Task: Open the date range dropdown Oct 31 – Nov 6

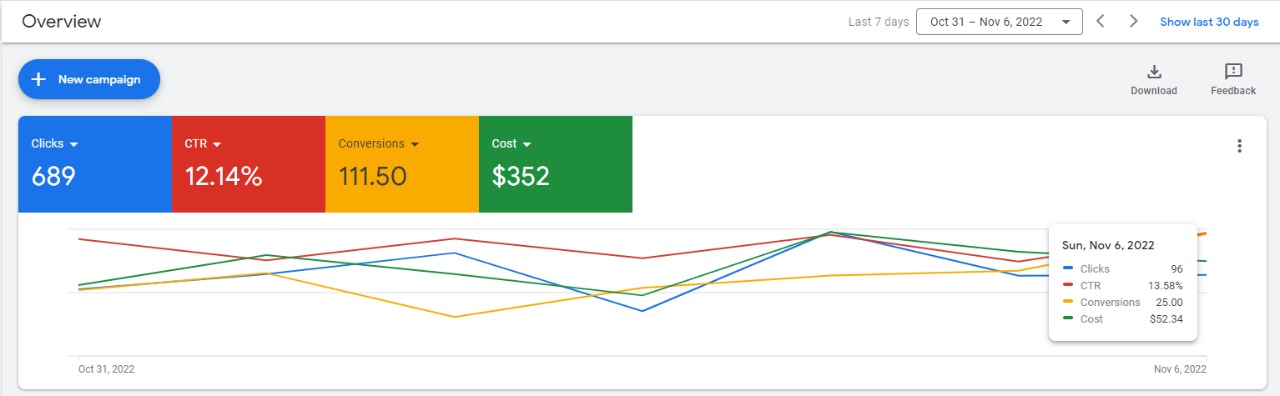Action: 999,21
